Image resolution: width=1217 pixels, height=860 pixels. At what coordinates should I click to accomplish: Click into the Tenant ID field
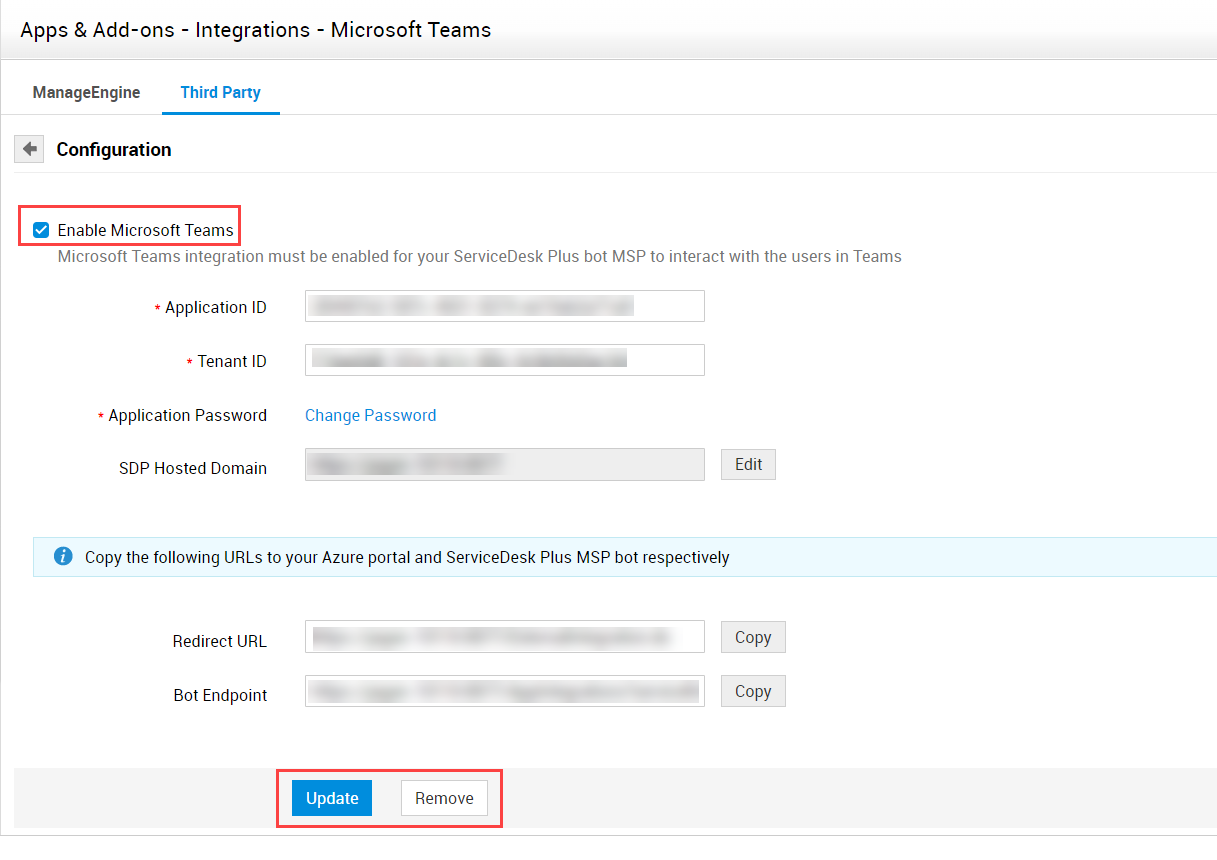coord(504,360)
